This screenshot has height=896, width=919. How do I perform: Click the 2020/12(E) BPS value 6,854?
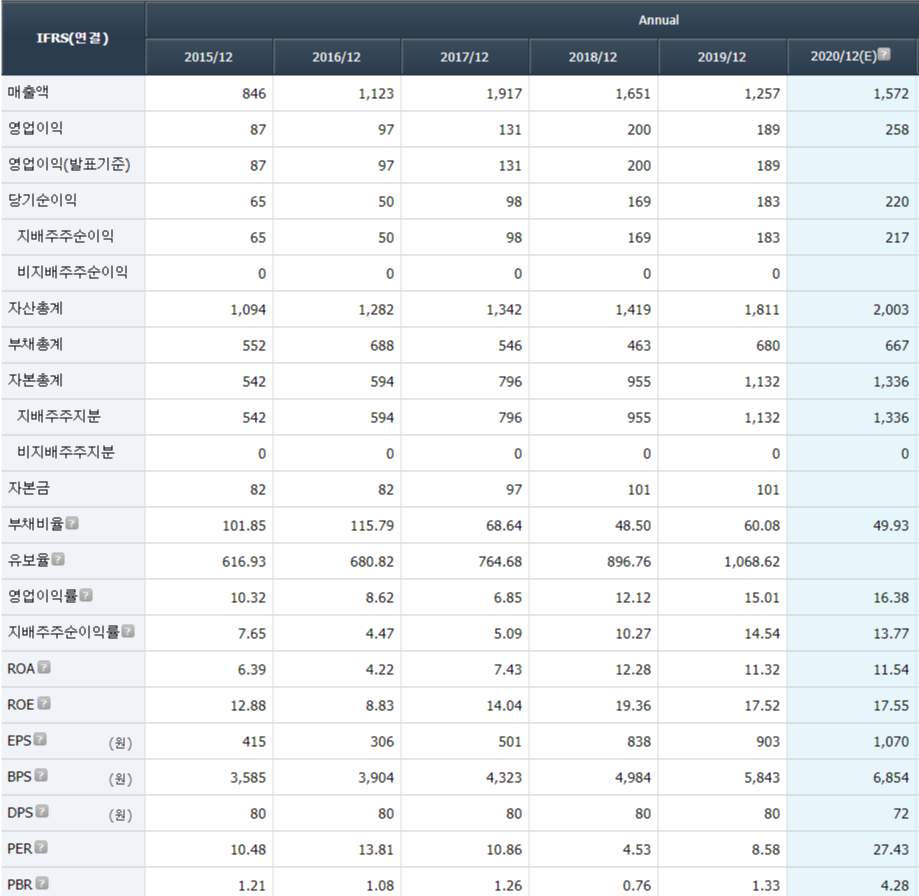[891, 778]
